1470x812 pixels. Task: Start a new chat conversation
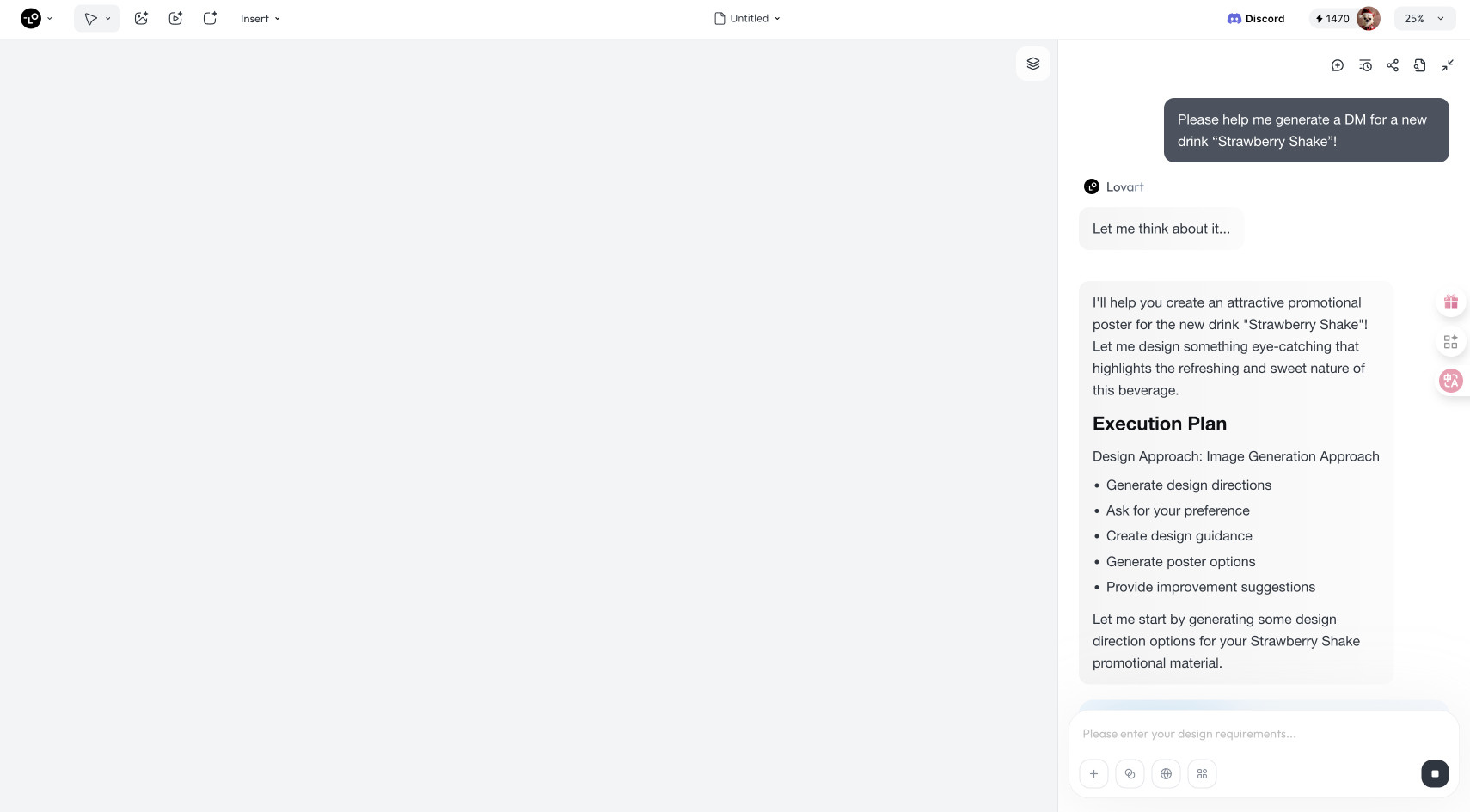(1338, 65)
